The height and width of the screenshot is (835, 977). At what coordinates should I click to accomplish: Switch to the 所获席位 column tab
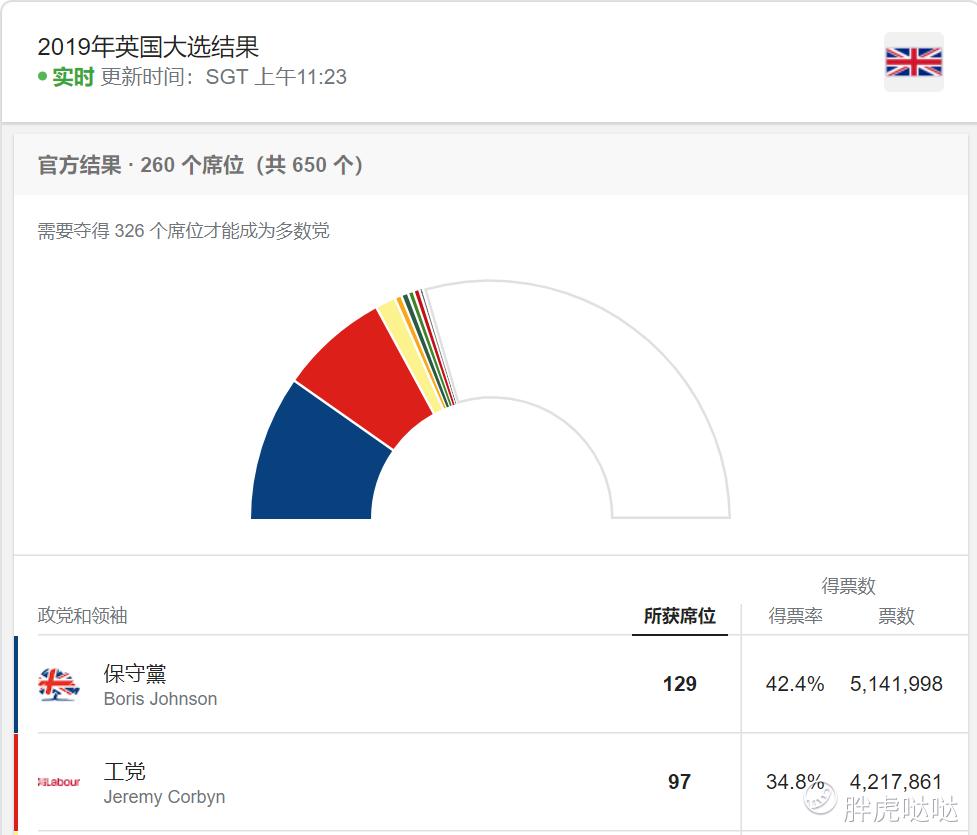click(679, 616)
